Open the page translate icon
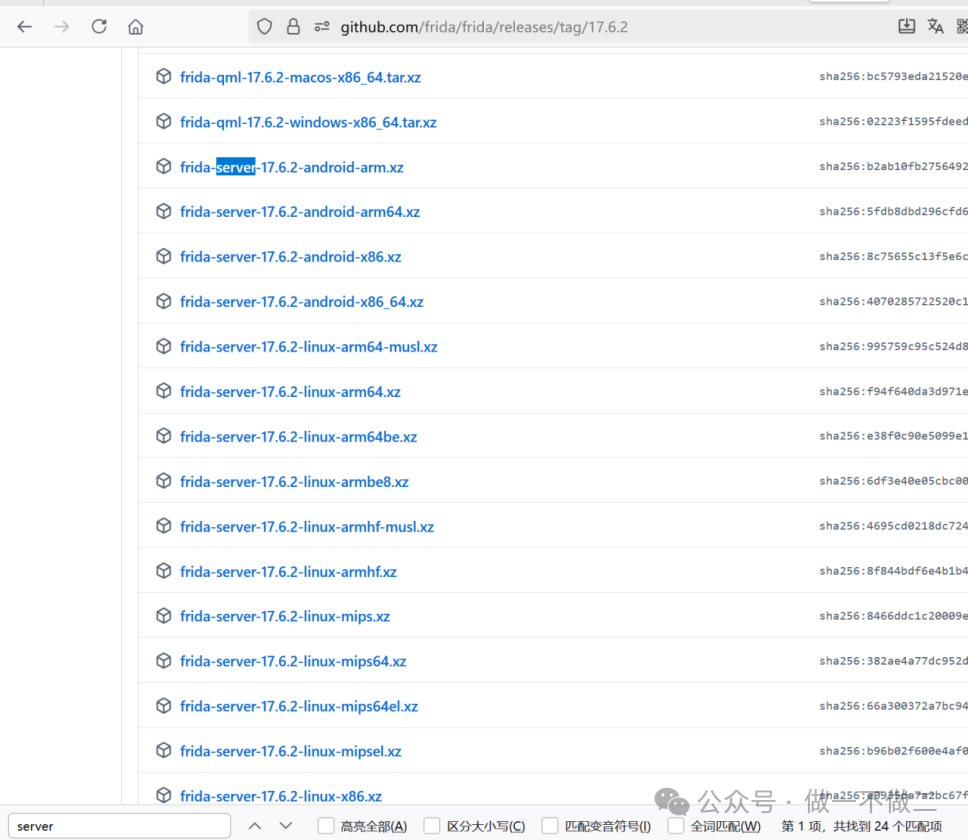 [934, 26]
